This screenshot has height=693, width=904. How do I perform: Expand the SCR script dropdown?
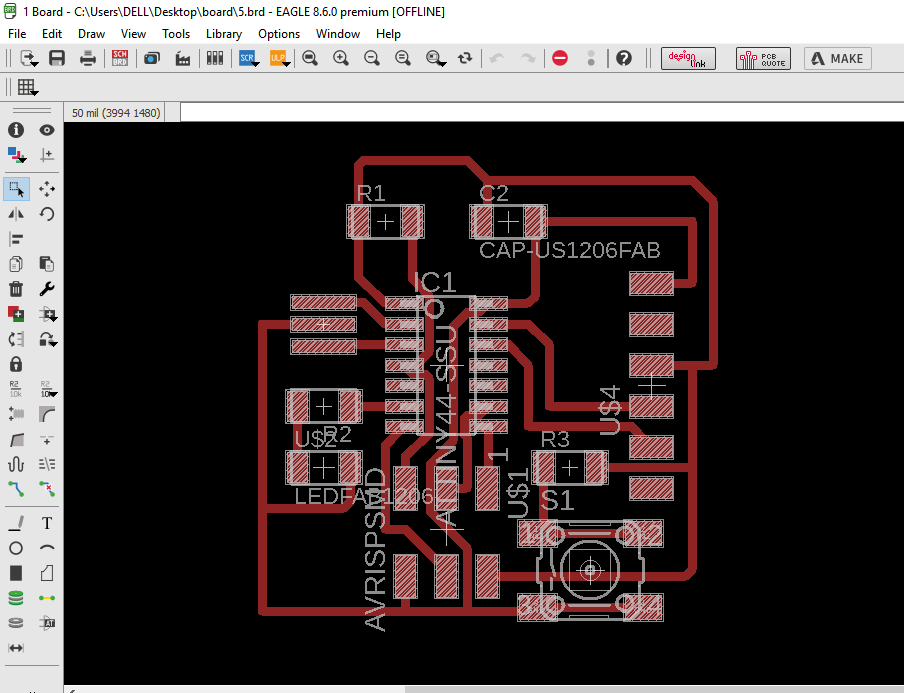pos(256,63)
